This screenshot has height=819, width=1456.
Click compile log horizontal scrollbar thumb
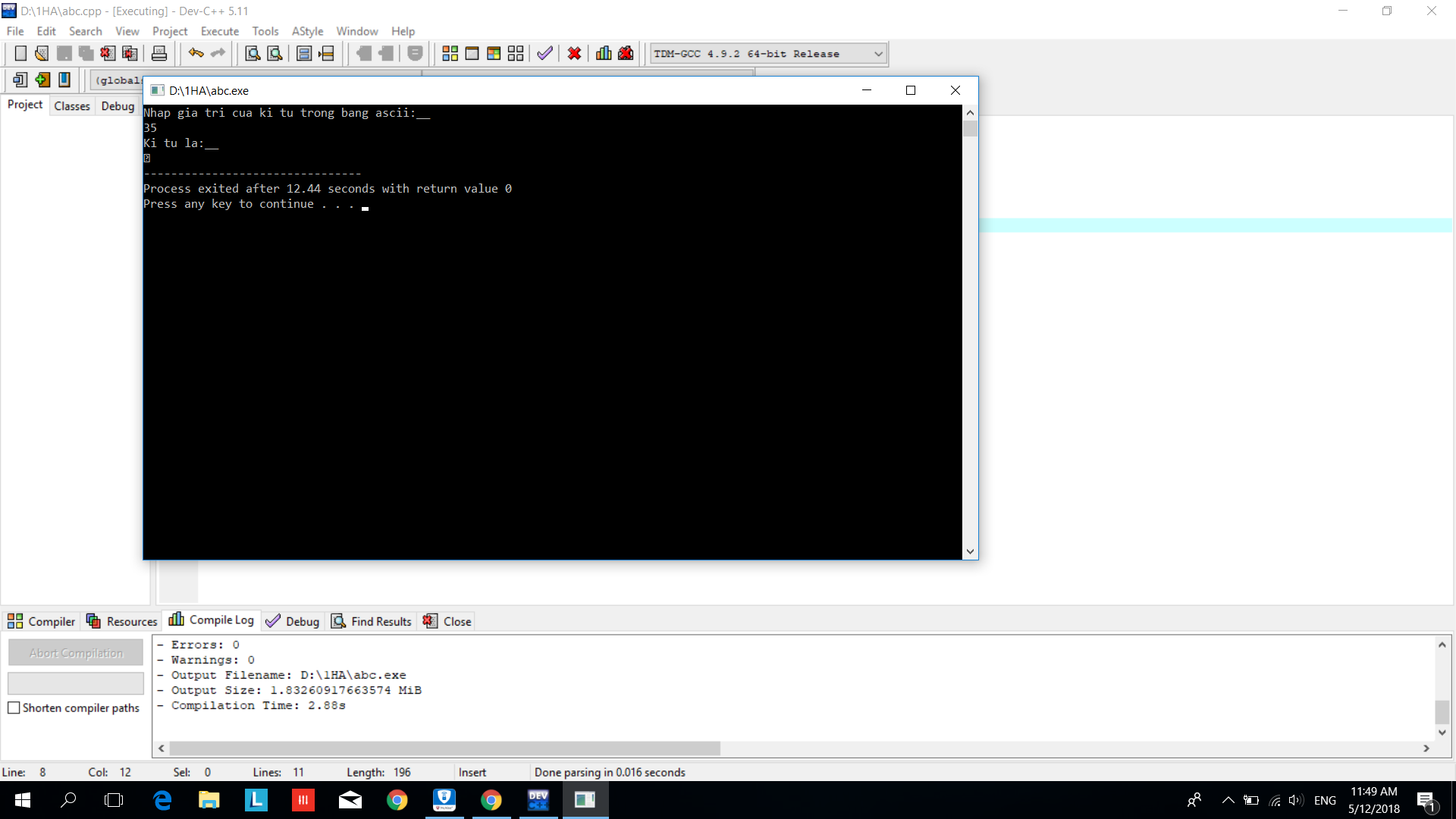click(444, 748)
